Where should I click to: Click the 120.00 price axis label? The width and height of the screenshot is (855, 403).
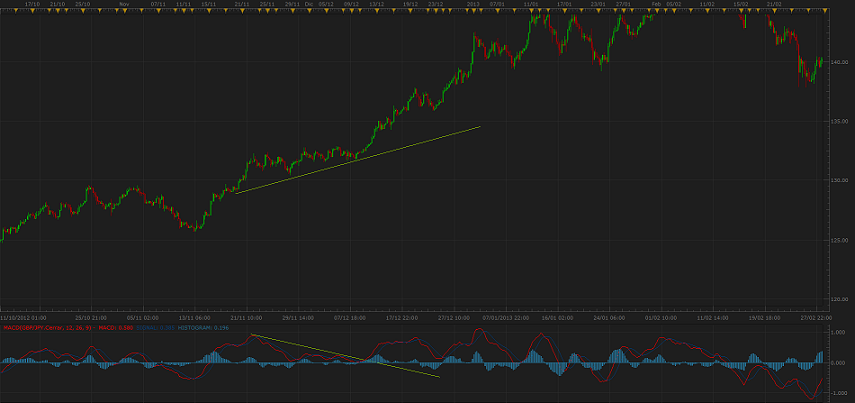[x=838, y=299]
